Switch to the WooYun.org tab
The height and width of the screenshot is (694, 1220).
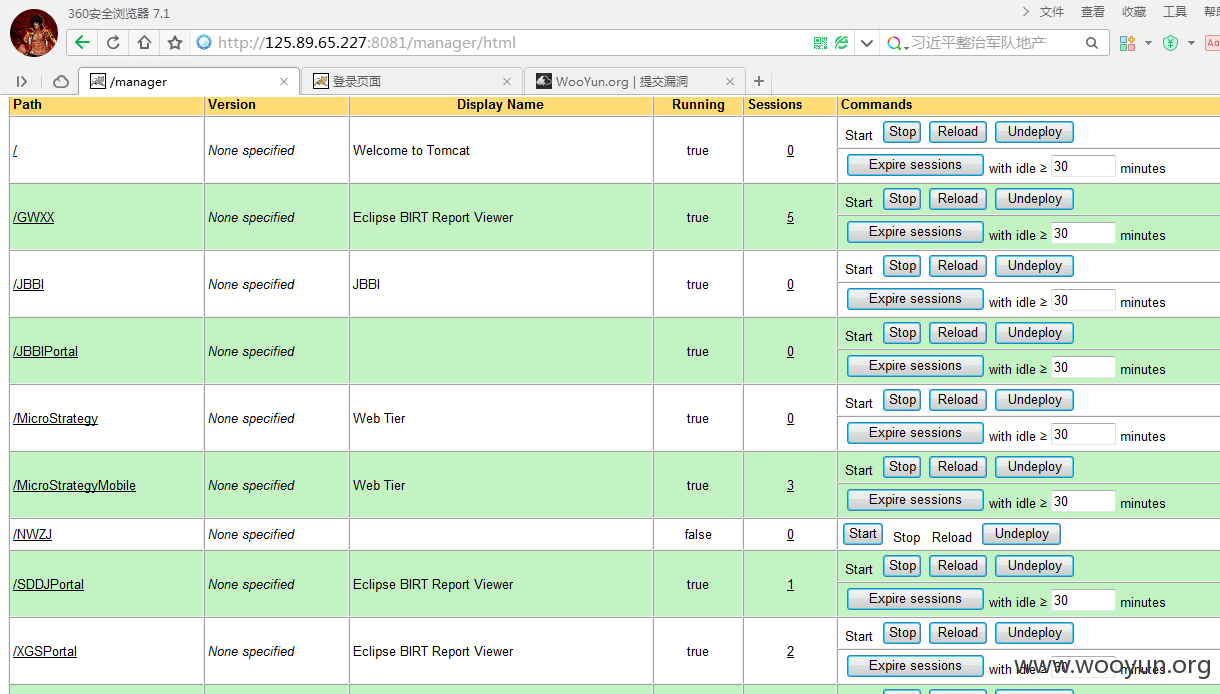pyautogui.click(x=635, y=81)
